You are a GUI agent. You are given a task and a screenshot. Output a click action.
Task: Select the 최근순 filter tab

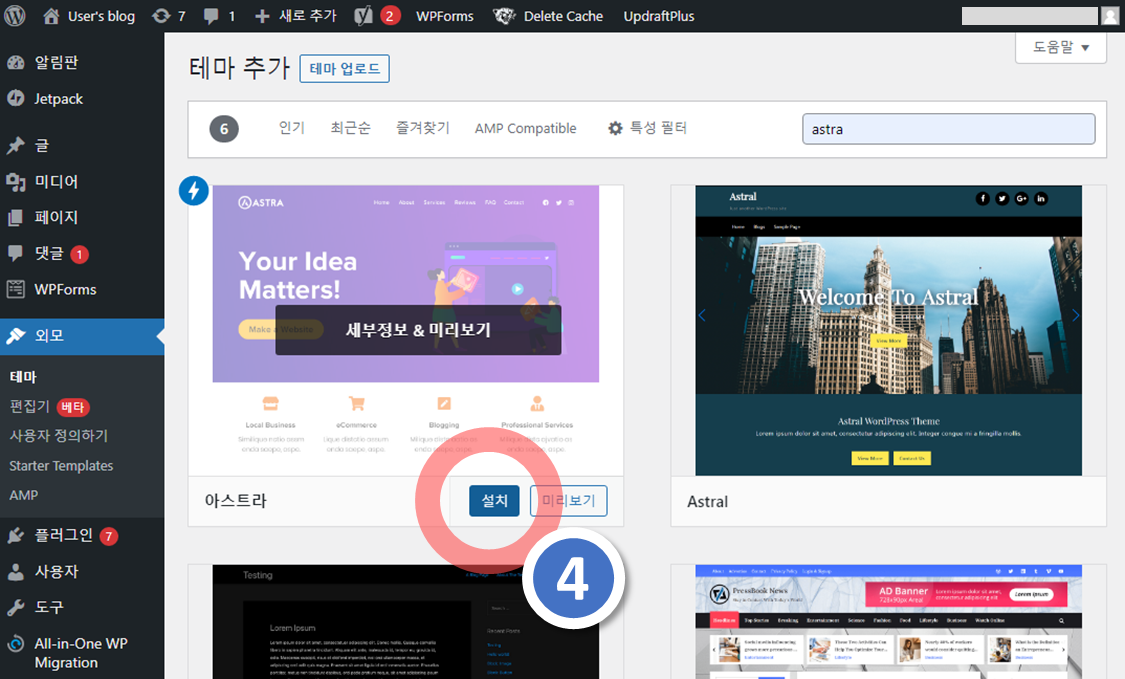(350, 128)
